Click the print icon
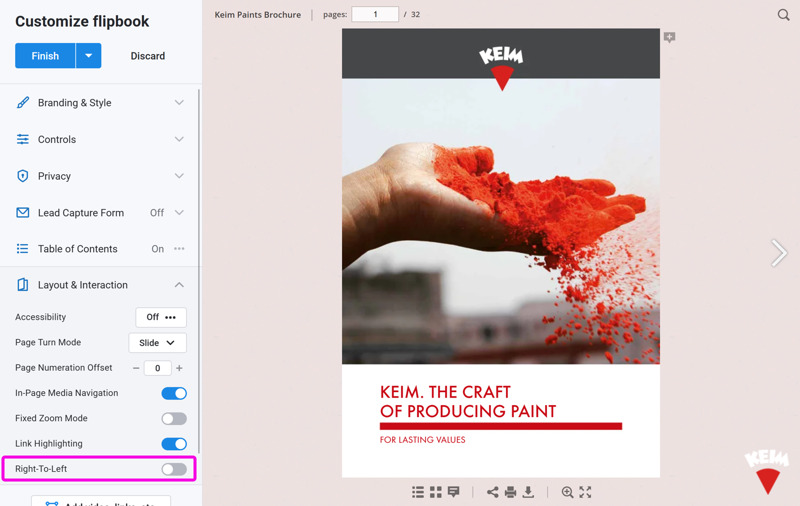 [x=510, y=492]
